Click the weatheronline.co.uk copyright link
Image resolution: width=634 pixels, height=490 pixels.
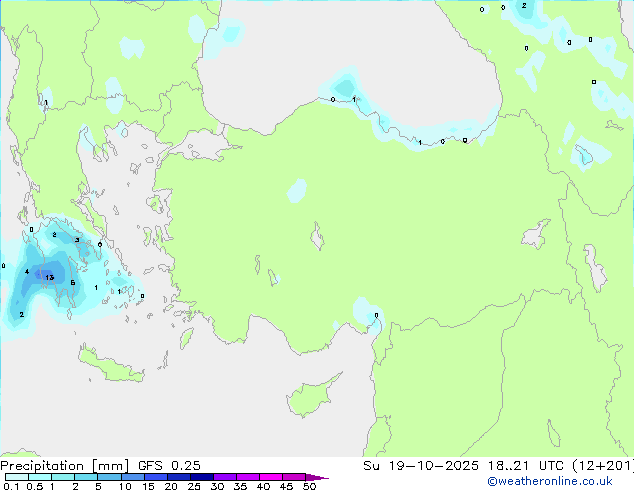(x=550, y=481)
